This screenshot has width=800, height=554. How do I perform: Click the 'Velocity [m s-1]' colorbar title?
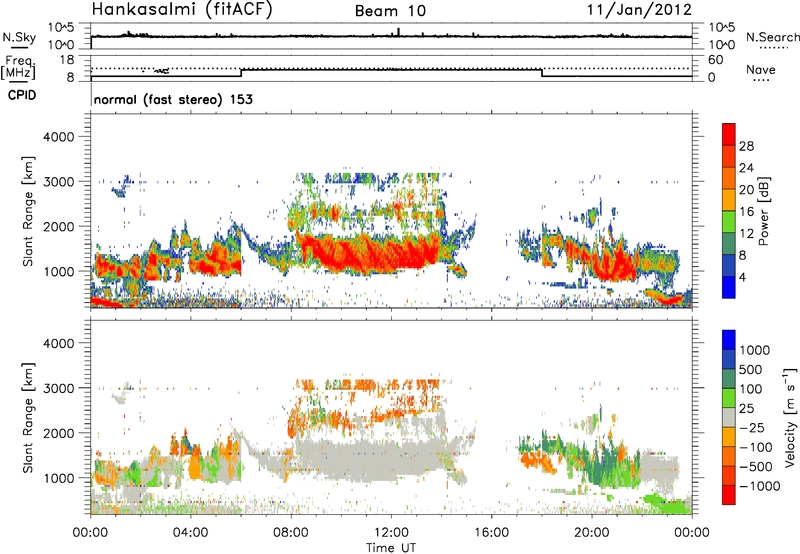(790, 417)
